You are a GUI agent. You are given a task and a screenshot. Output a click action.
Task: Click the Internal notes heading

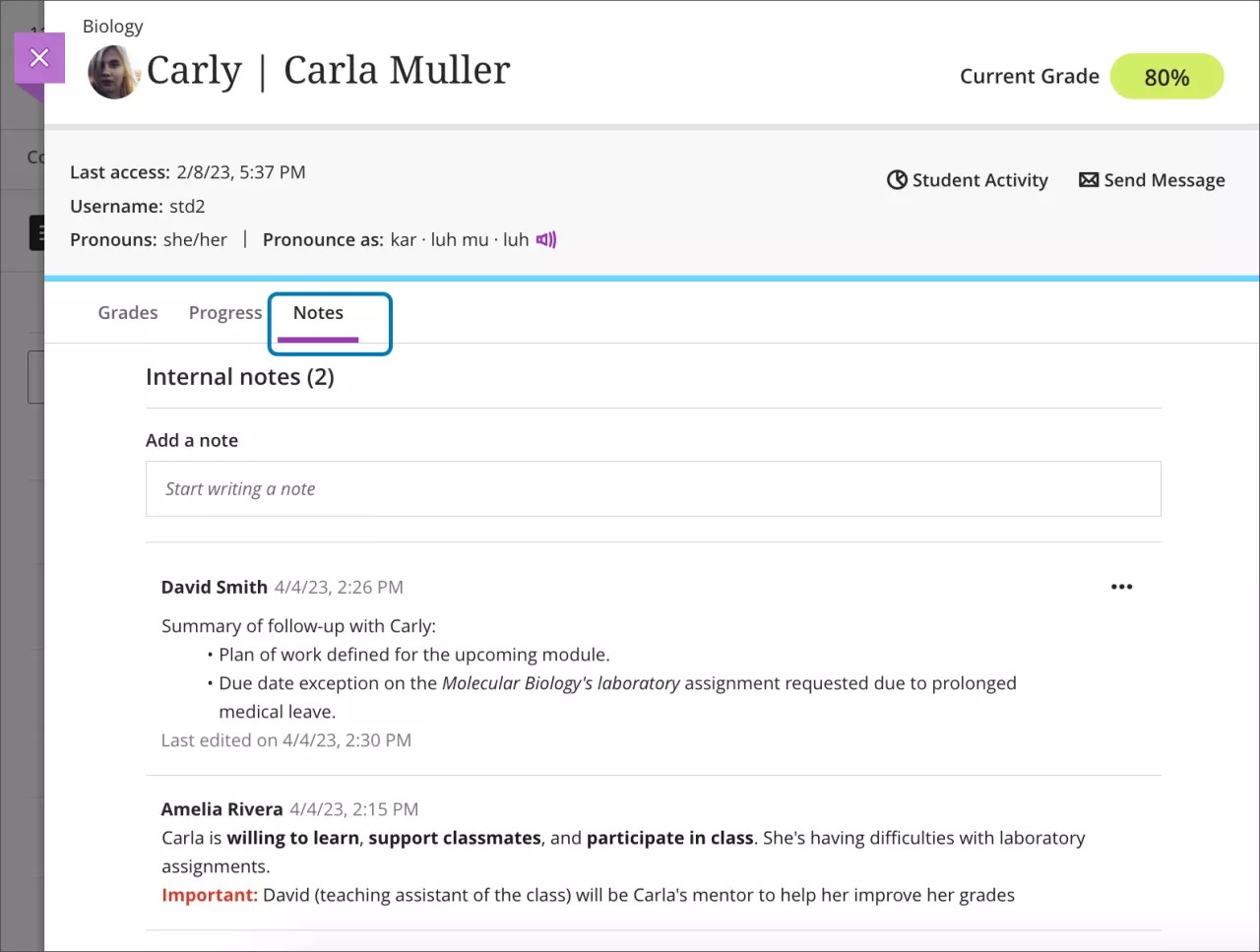point(239,376)
